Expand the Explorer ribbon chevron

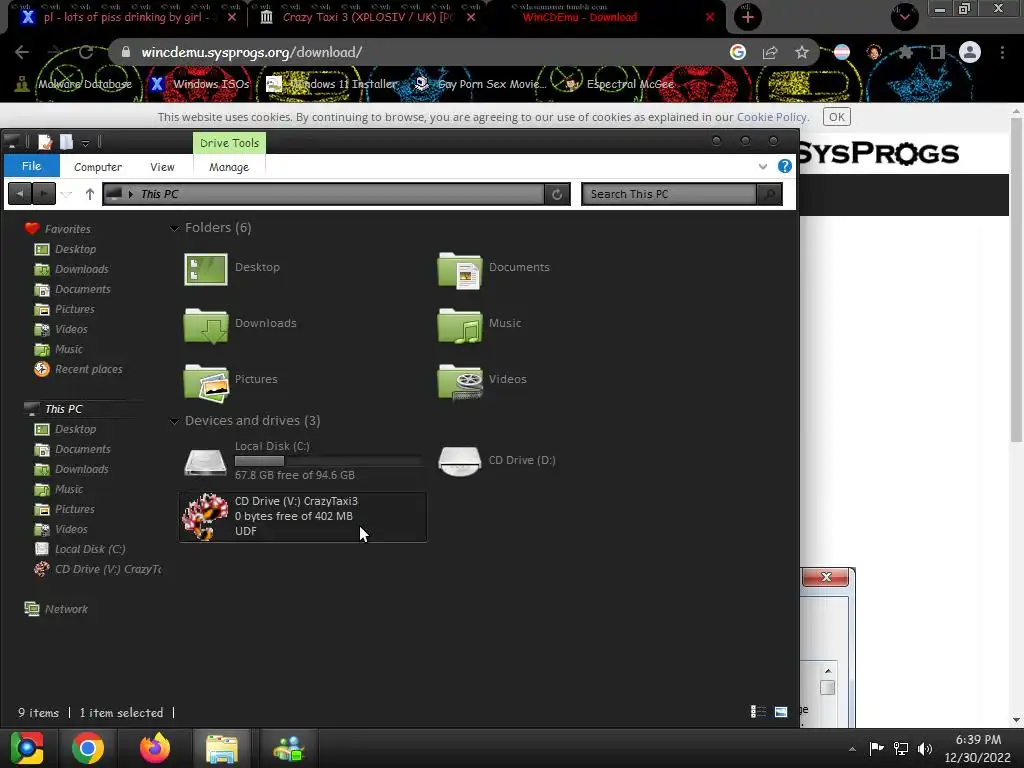coord(762,167)
